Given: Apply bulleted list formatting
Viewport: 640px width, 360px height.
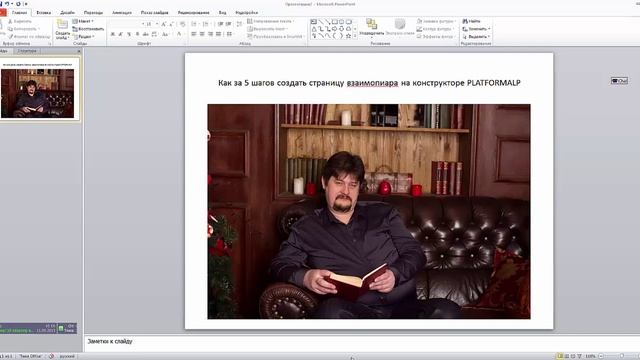Looking at the screenshot, I should (x=194, y=24).
